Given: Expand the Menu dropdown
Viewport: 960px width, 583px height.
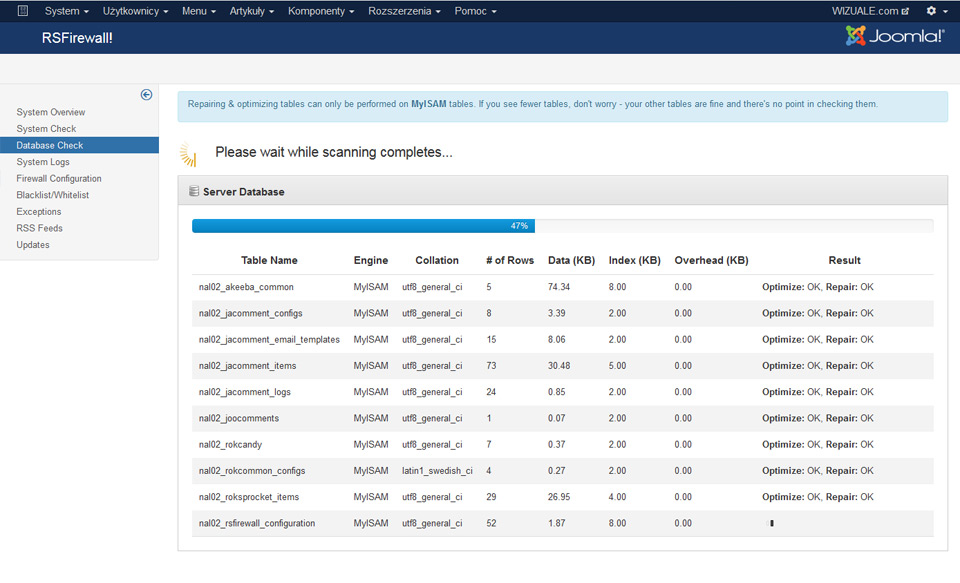Looking at the screenshot, I should pos(199,11).
